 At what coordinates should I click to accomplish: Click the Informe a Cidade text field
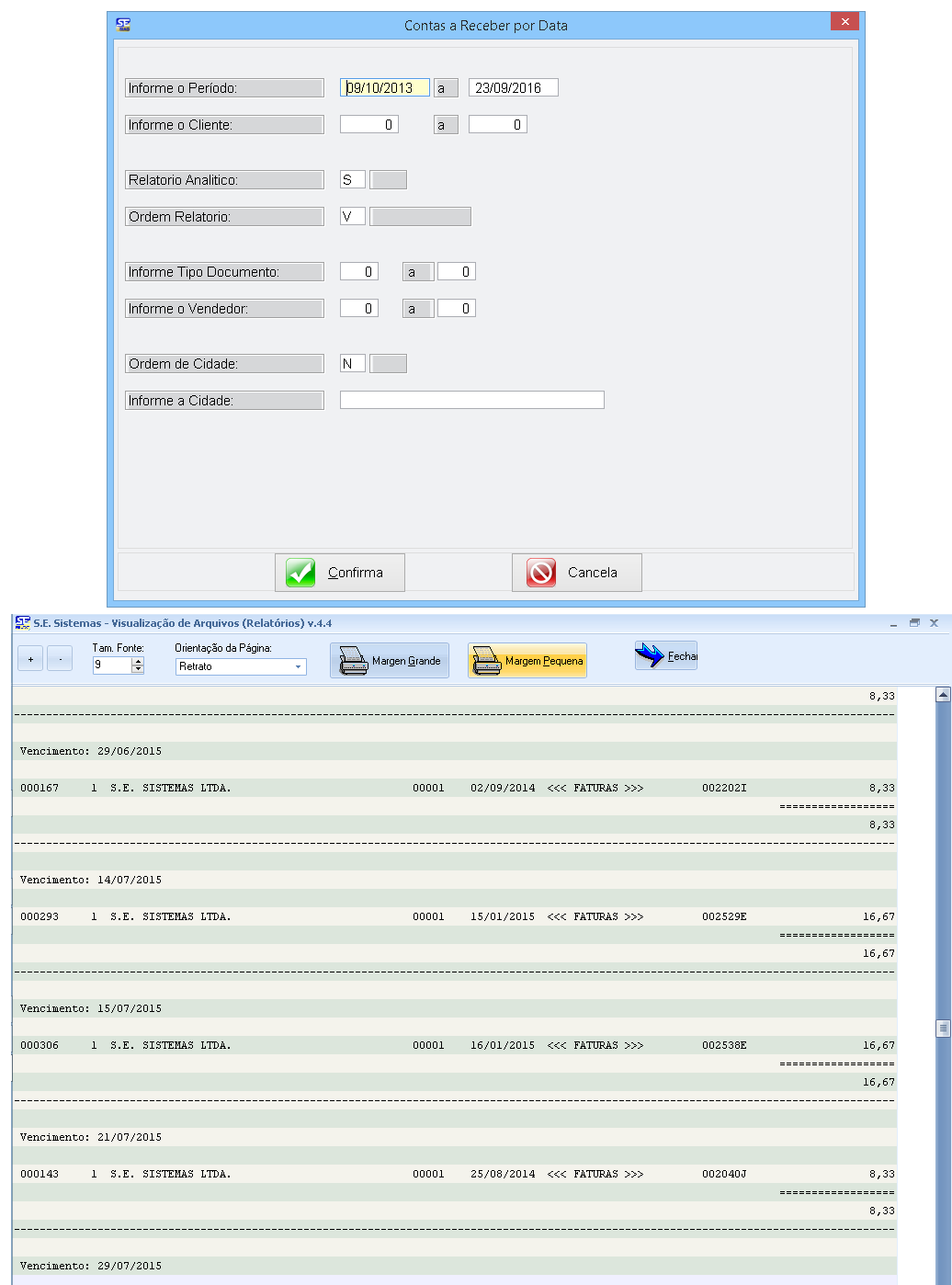click(x=471, y=400)
